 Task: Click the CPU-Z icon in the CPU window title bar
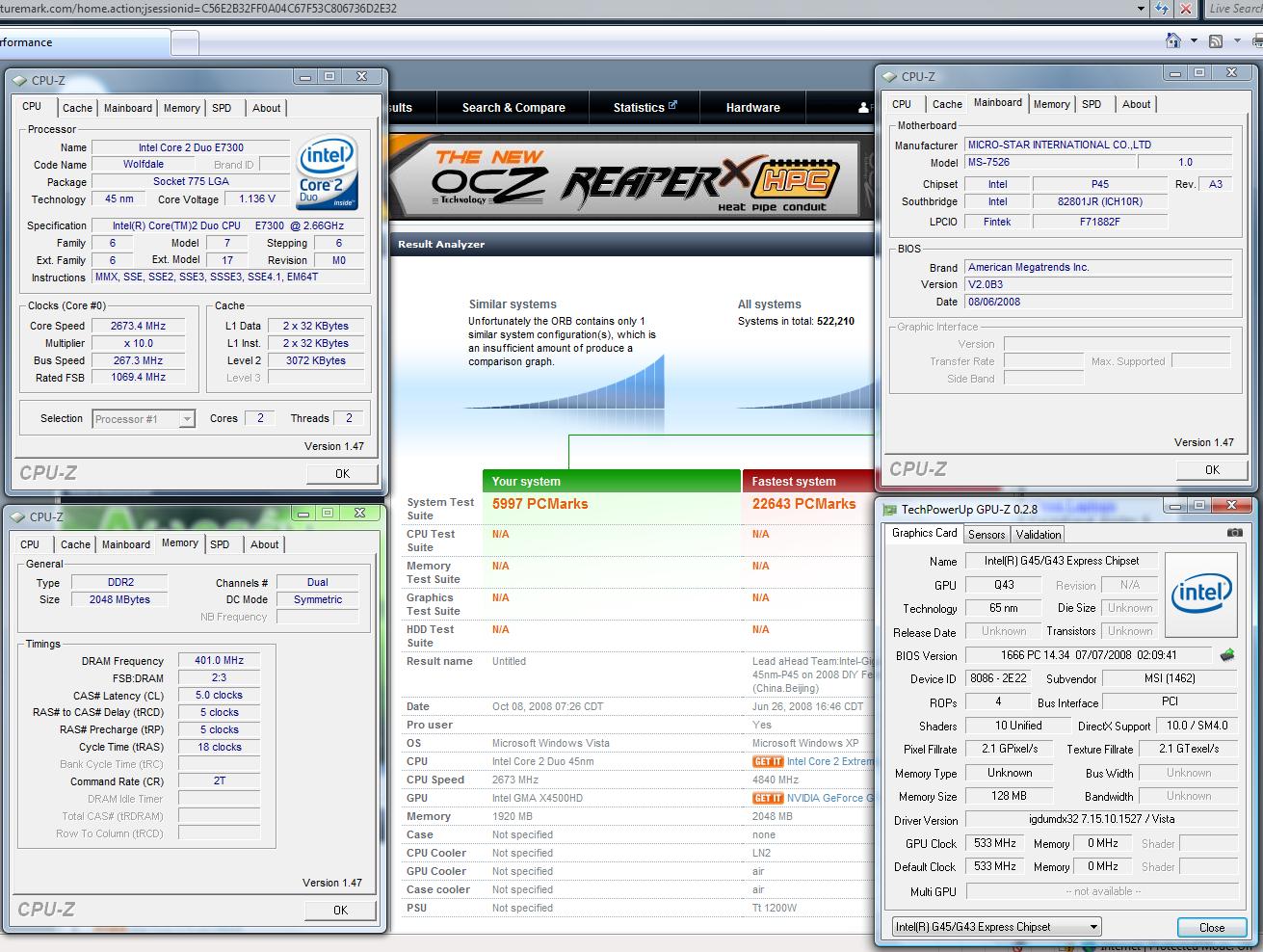click(20, 81)
